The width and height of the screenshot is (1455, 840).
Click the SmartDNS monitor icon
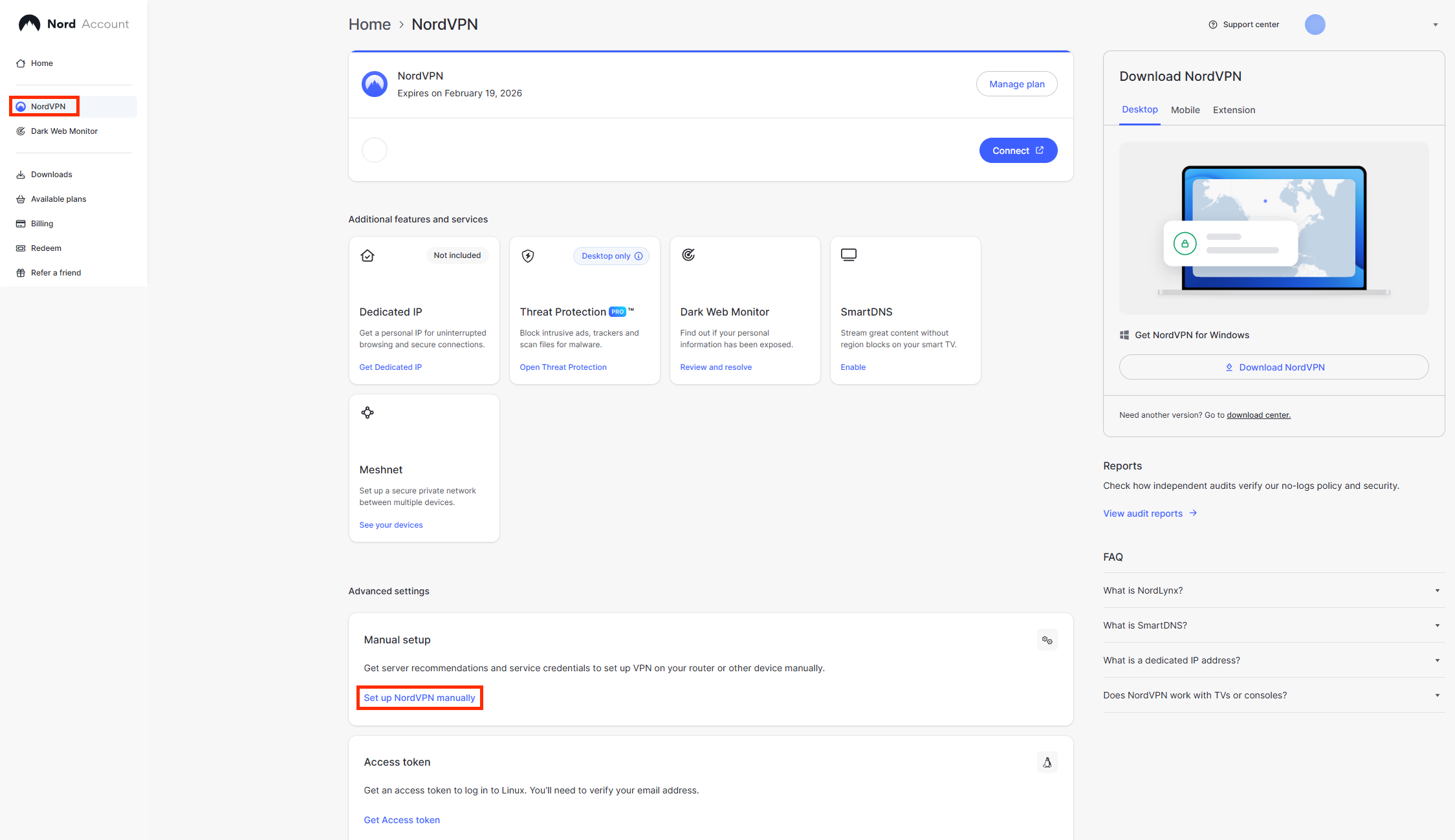tap(849, 255)
